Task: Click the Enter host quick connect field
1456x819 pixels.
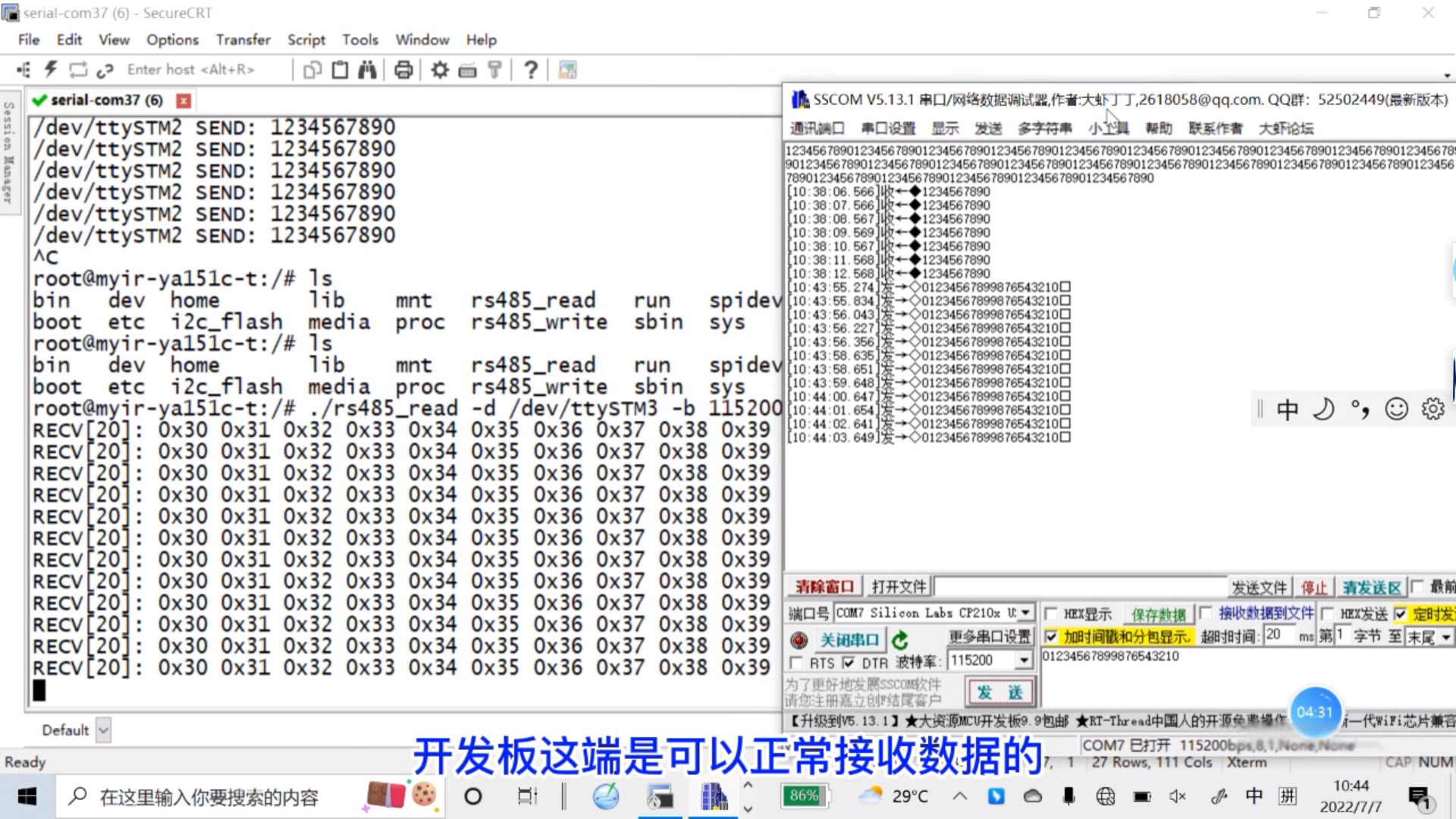Action: (x=205, y=70)
